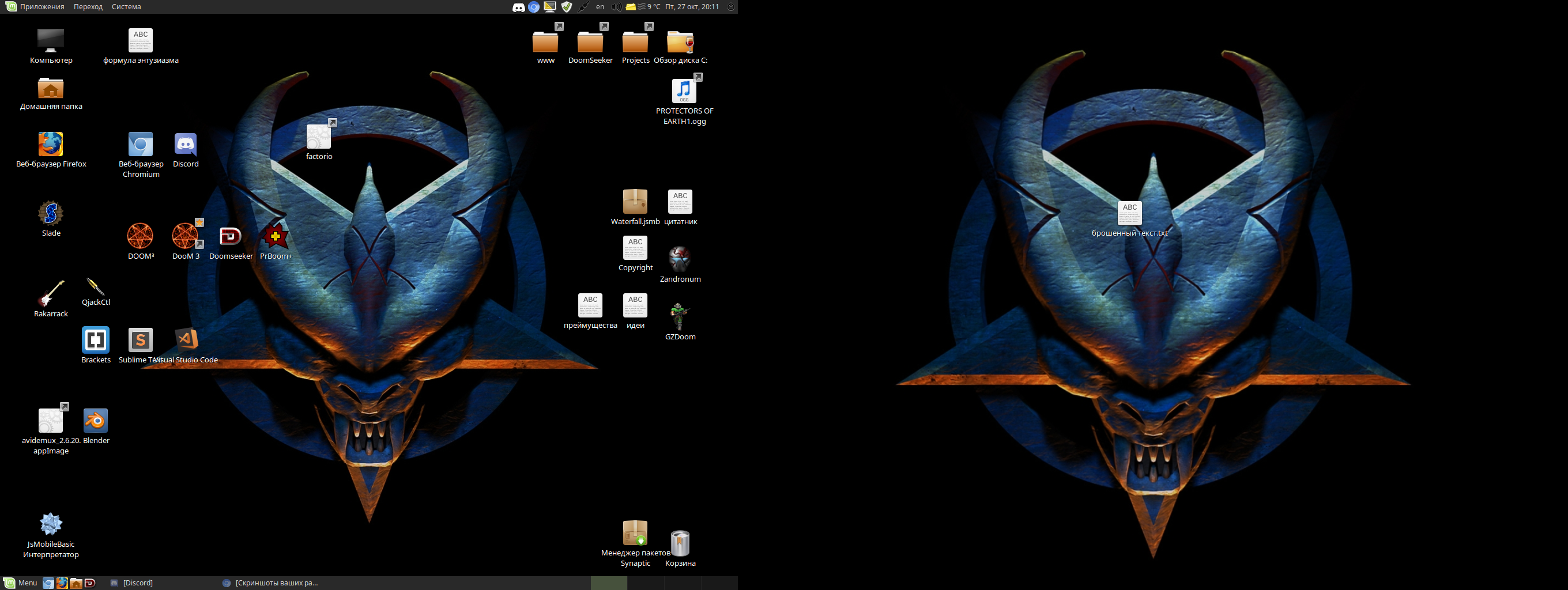1568x590 pixels.
Task: Open the Приложения menu
Action: [35, 7]
